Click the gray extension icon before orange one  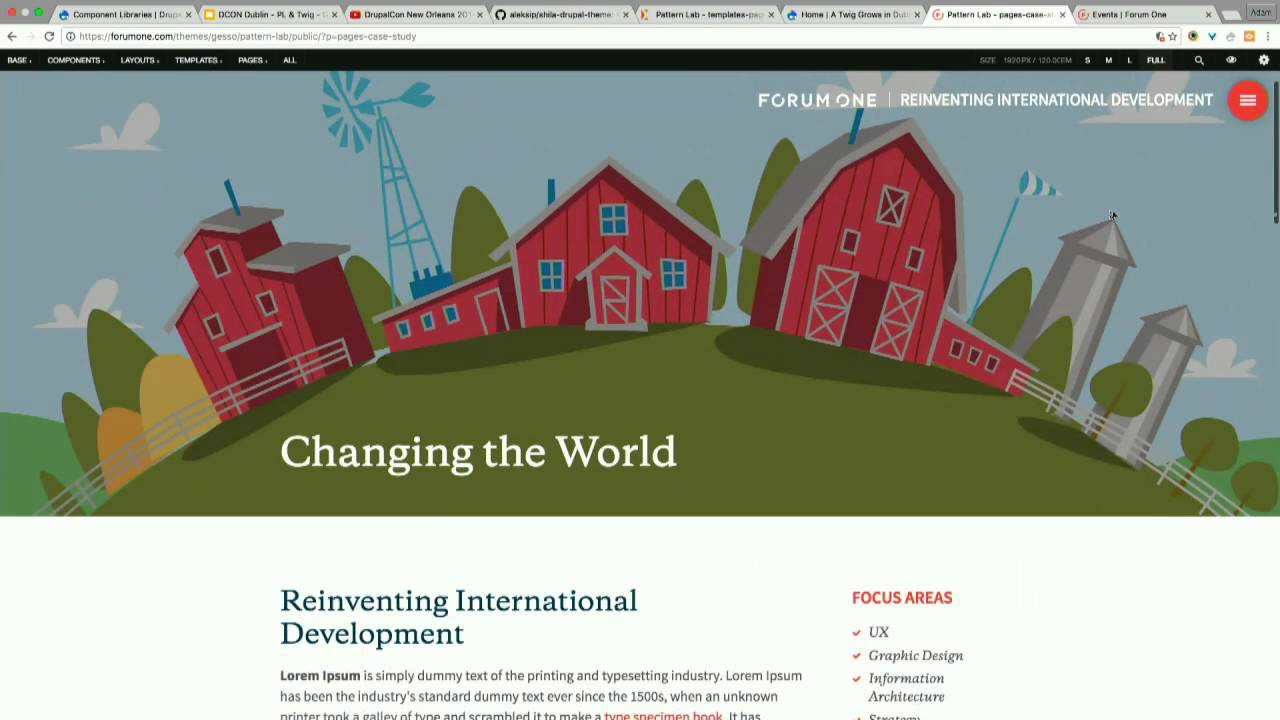pyautogui.click(x=1230, y=36)
